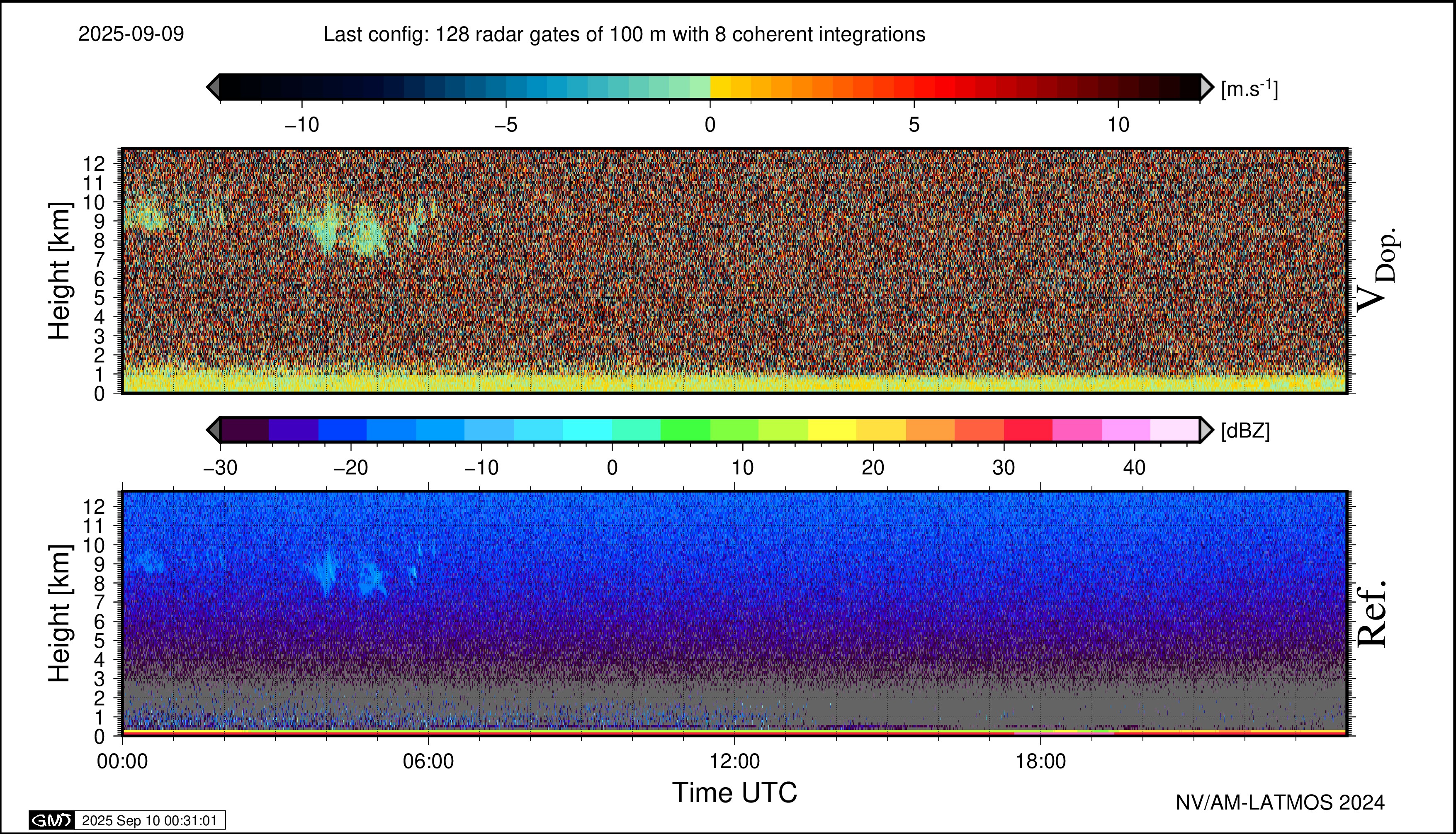
Task: Click the 18:00 time axis label
Action: 1040,761
